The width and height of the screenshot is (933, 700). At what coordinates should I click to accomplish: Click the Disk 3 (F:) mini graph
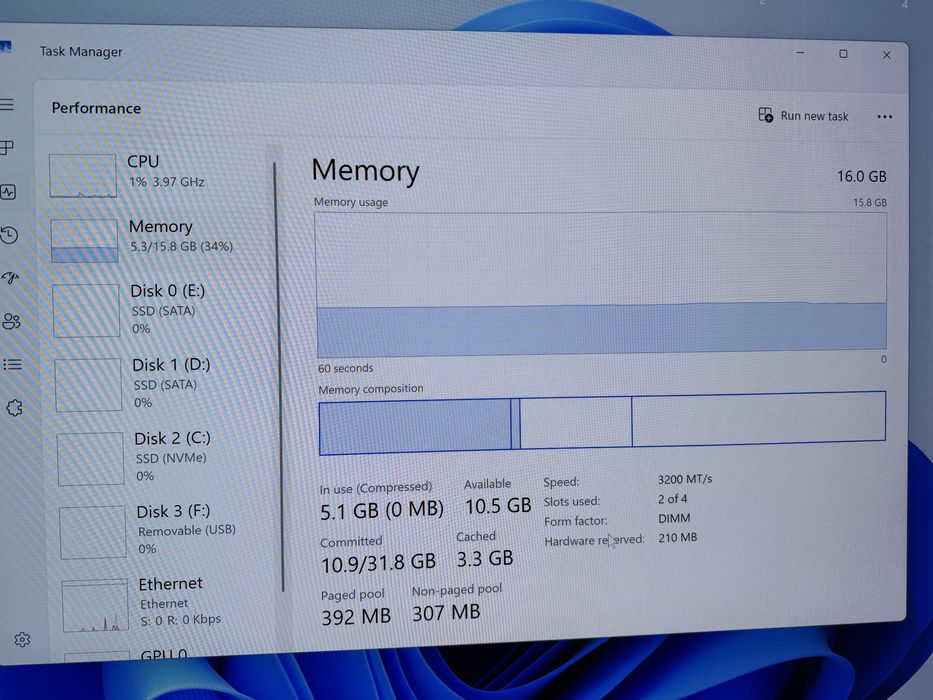(93, 532)
